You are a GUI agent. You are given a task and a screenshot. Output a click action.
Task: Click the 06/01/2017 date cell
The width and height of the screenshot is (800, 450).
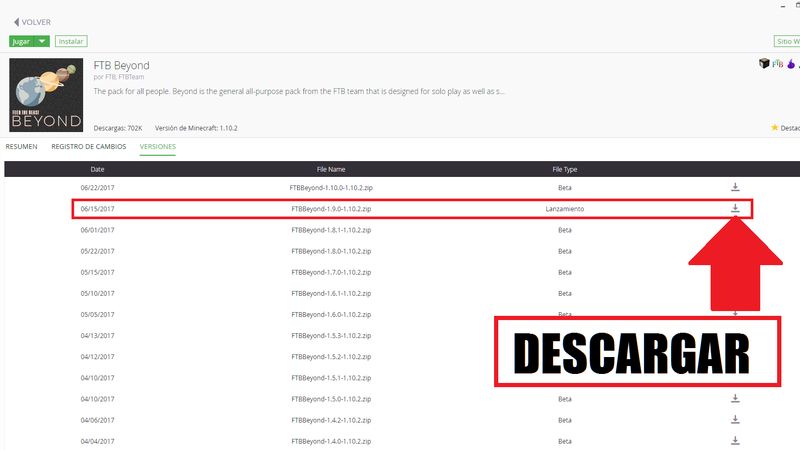tap(97, 230)
